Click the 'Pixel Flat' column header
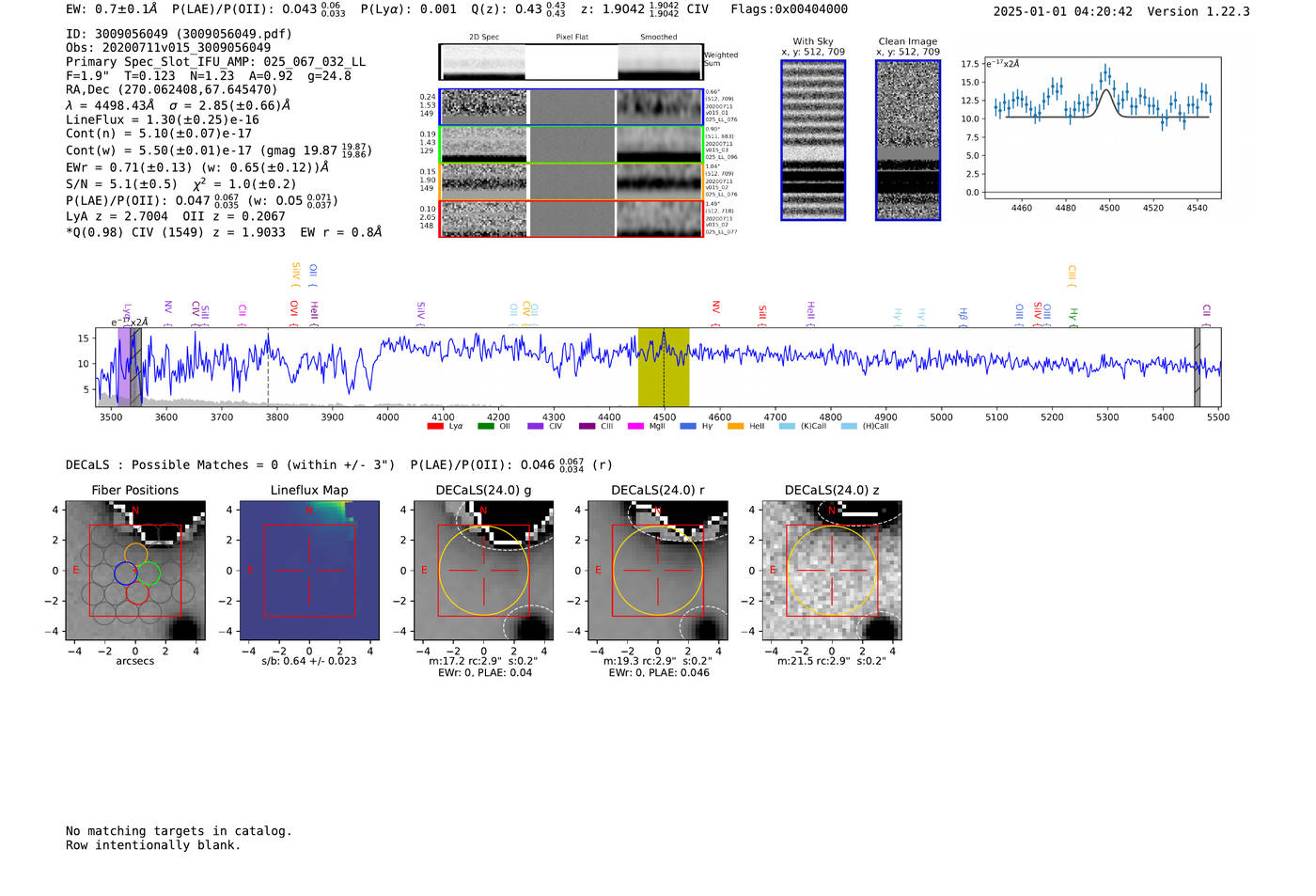Image resolution: width=1316 pixels, height=896 pixels. 572,38
